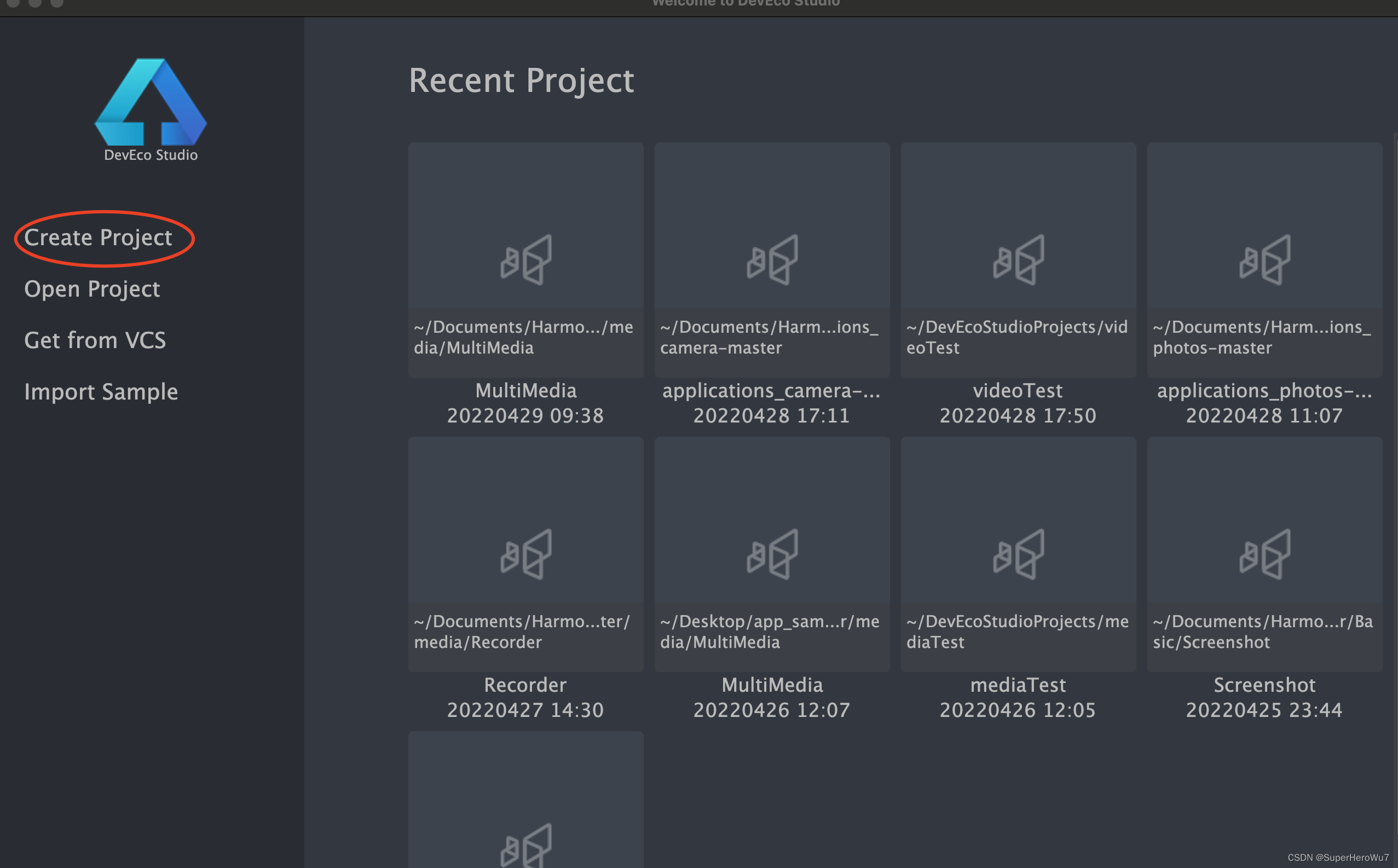Click the timestamp 20220426 12:05
1398x868 pixels.
(x=1018, y=710)
